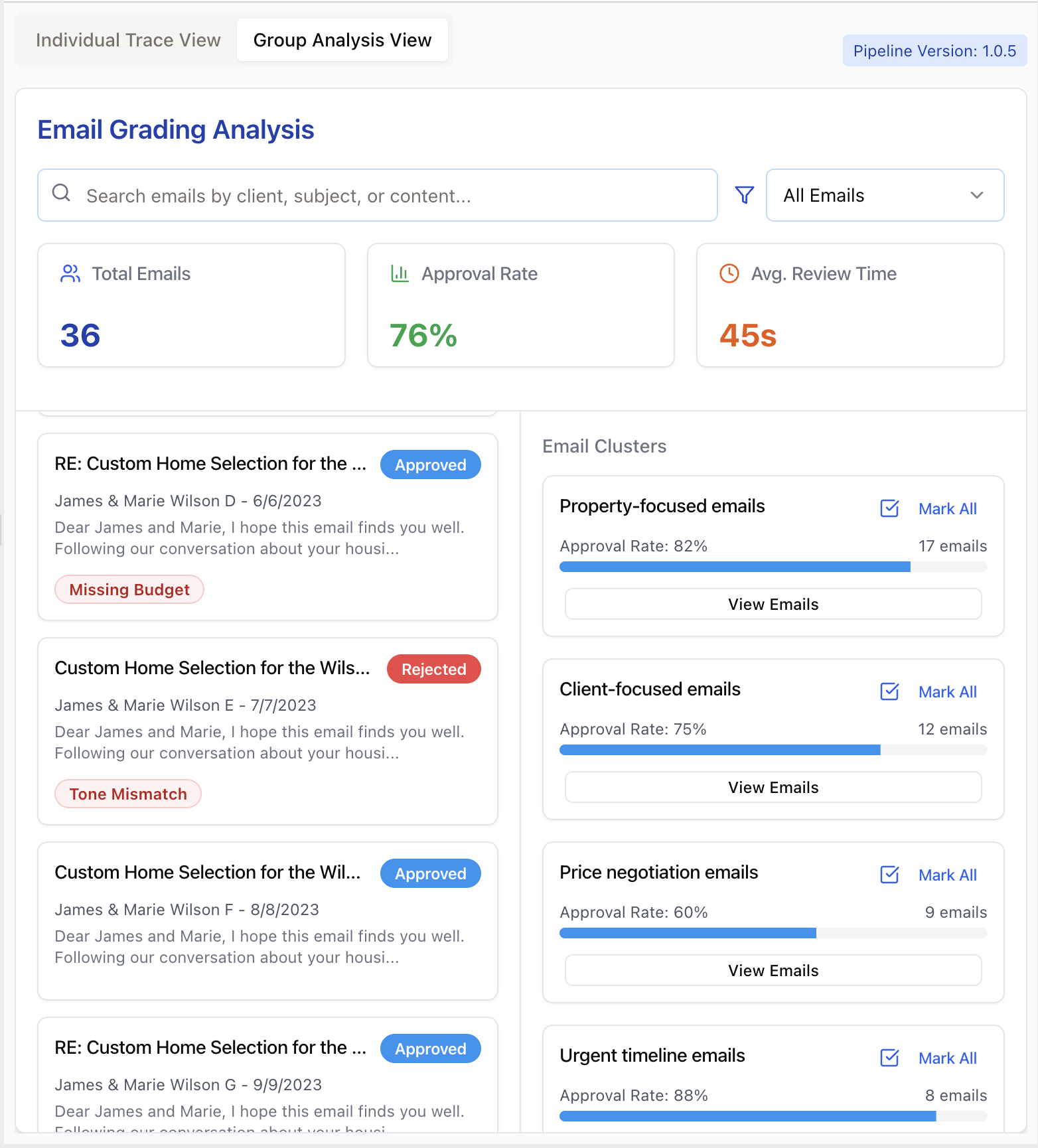Click the '17 emails' count
This screenshot has width=1038, height=1148.
coord(952,546)
